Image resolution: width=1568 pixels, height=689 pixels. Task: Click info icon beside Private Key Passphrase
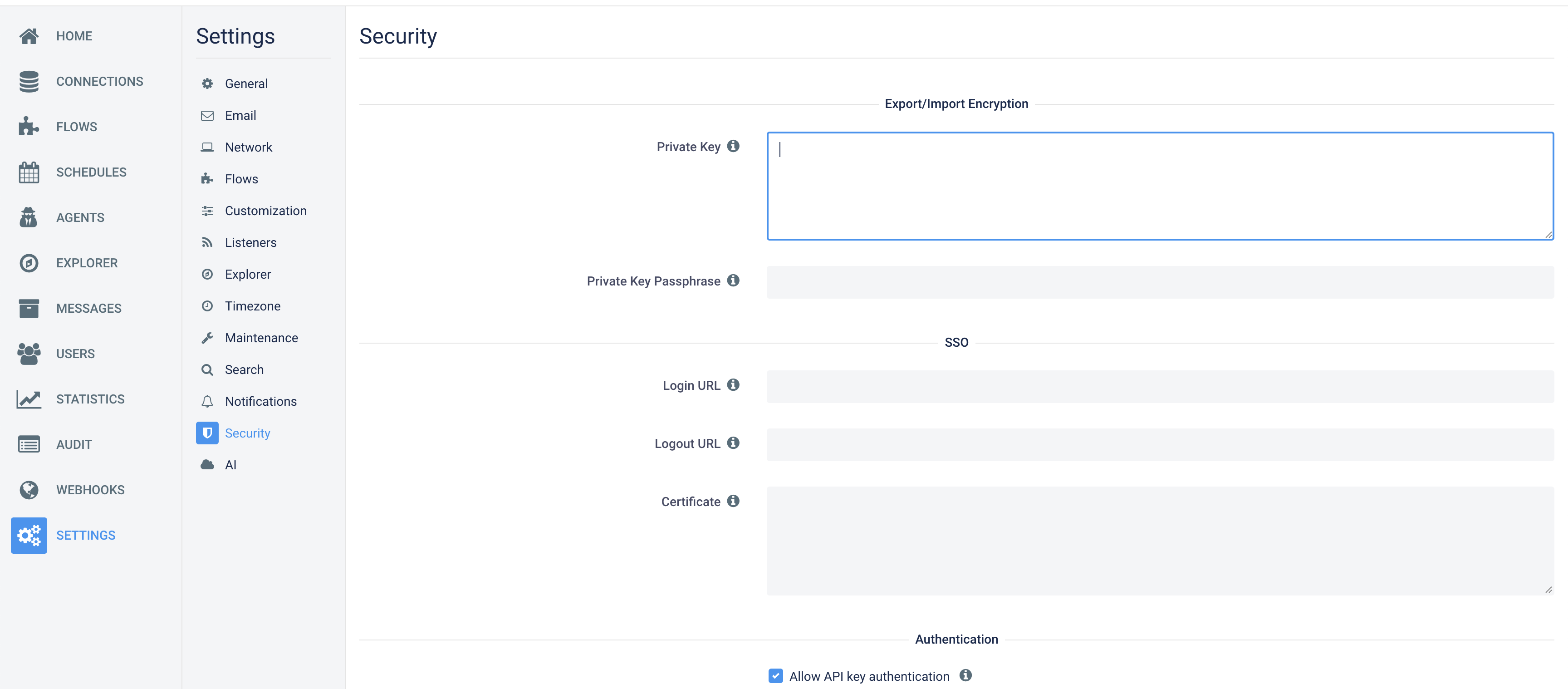[733, 280]
